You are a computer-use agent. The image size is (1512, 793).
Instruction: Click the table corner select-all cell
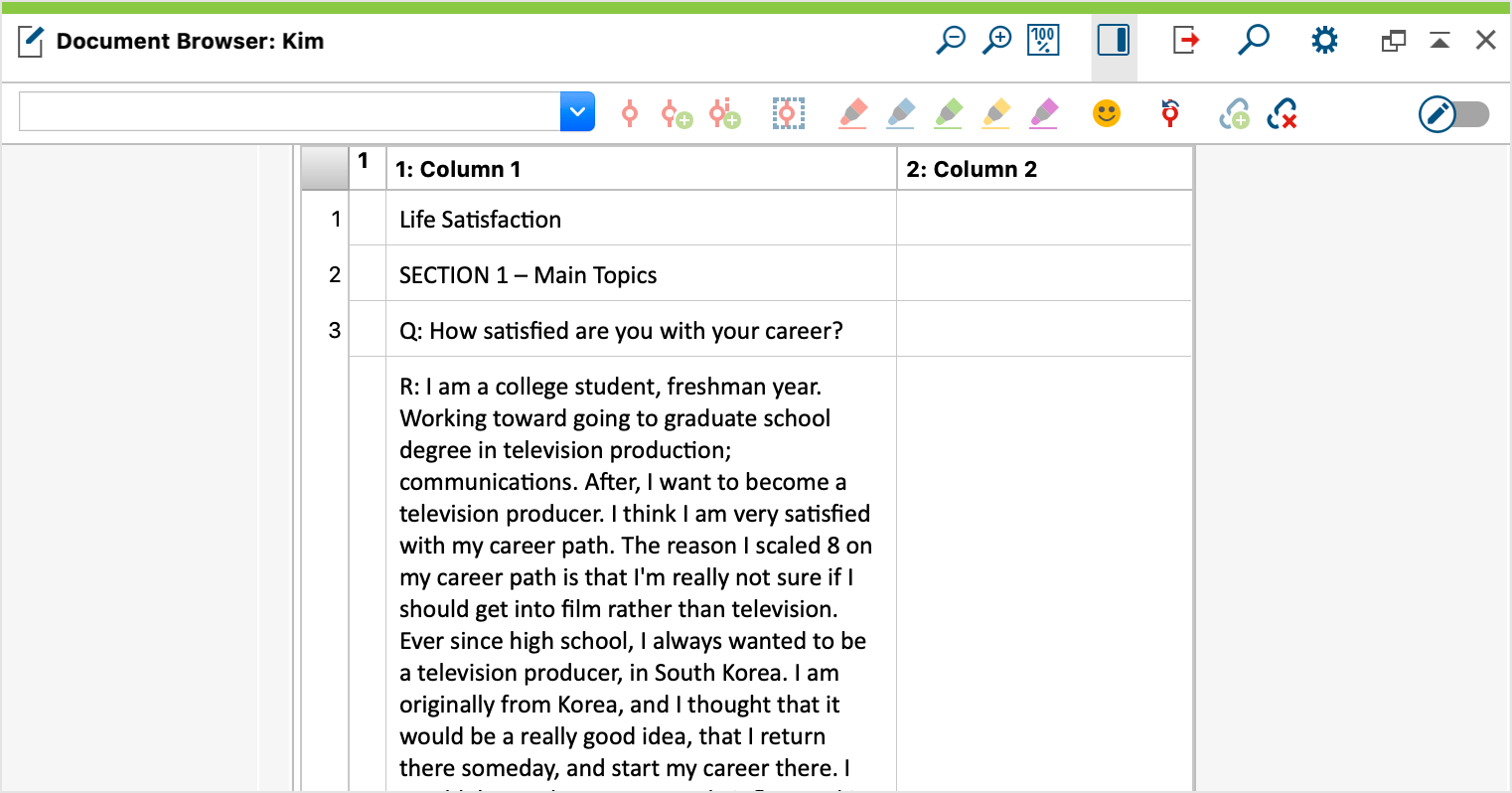pyautogui.click(x=325, y=169)
